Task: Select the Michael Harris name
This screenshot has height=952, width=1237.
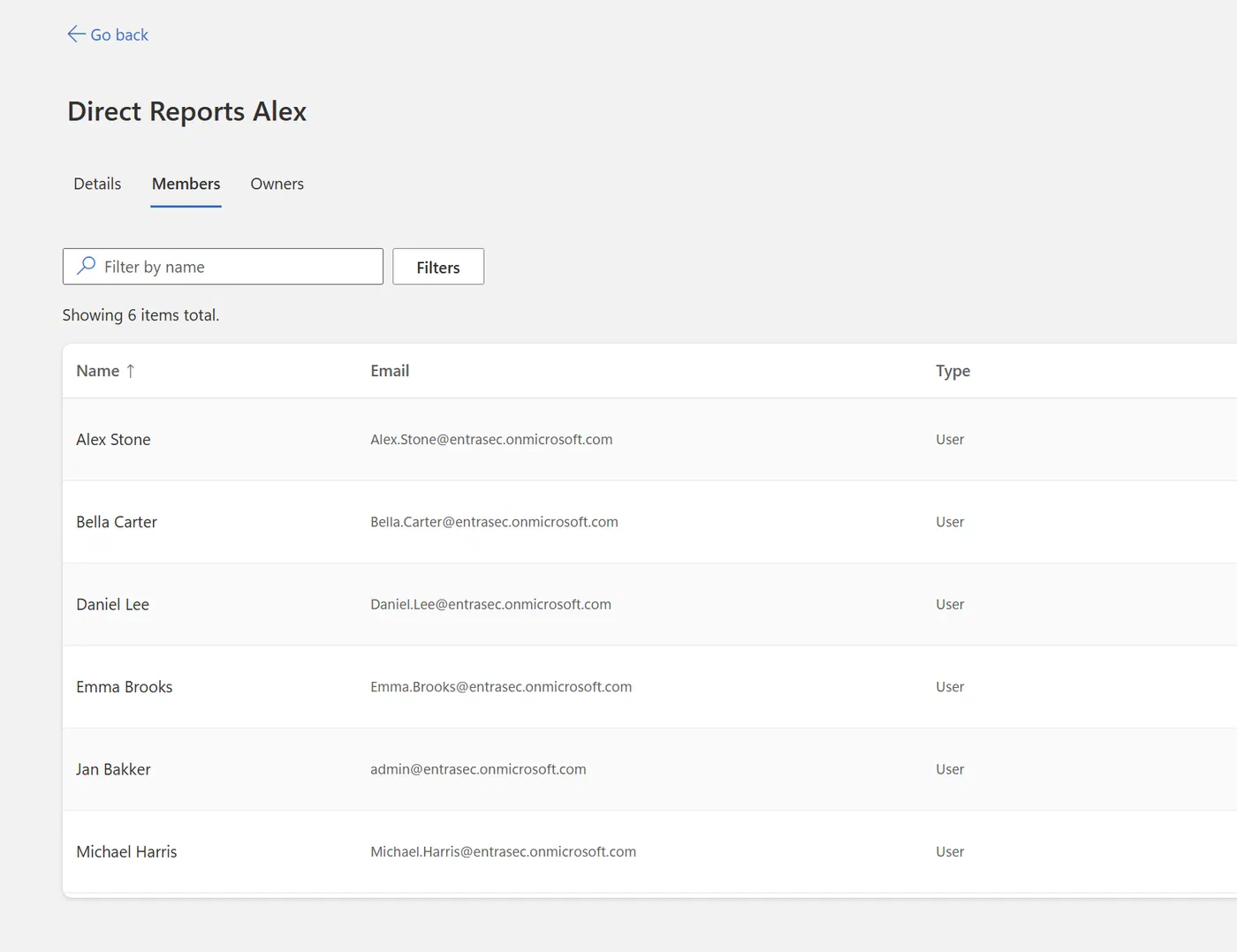Action: 126,851
